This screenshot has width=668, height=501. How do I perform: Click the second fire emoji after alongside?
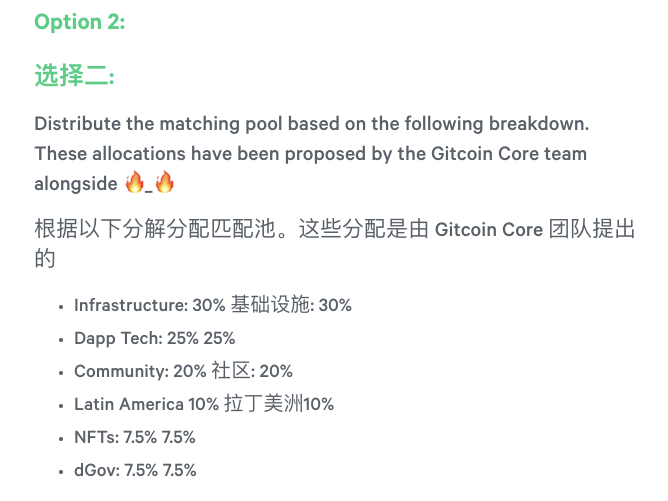164,182
